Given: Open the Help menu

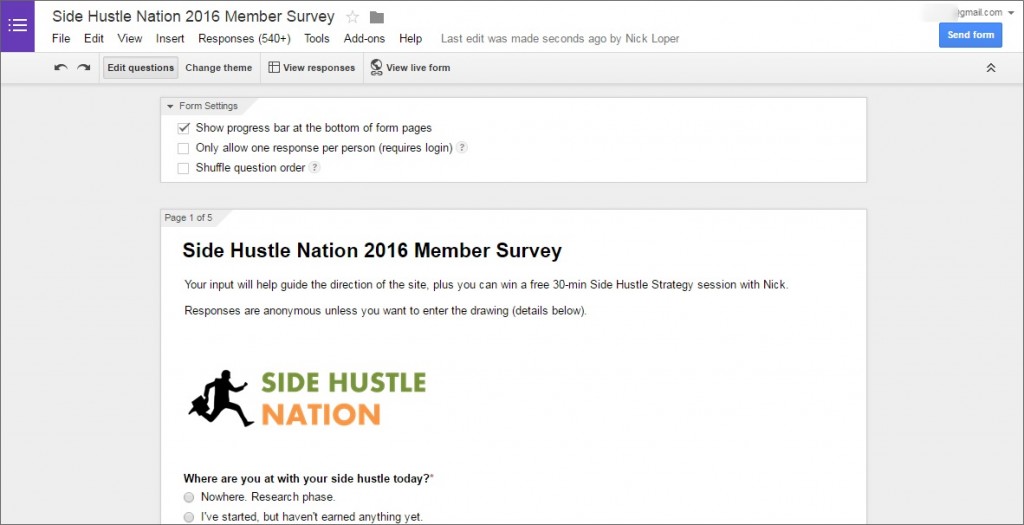Looking at the screenshot, I should (410, 39).
